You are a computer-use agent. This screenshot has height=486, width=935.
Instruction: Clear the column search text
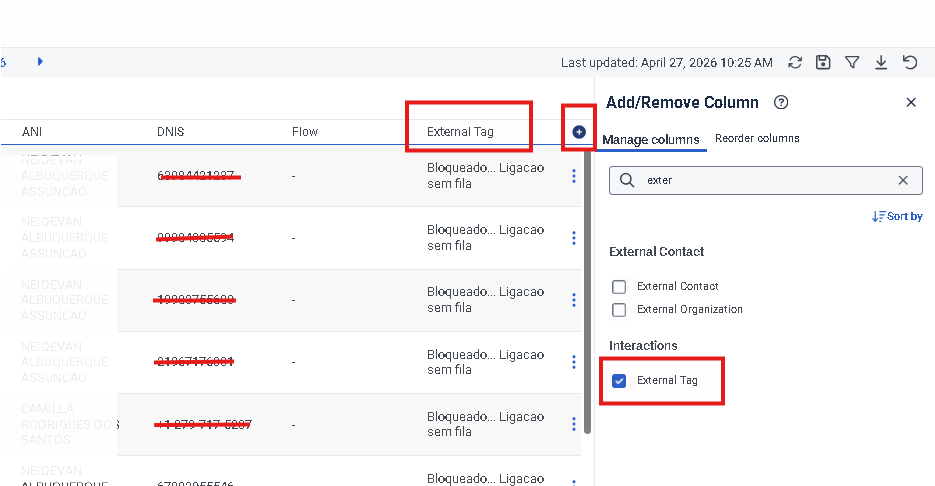[x=903, y=180]
